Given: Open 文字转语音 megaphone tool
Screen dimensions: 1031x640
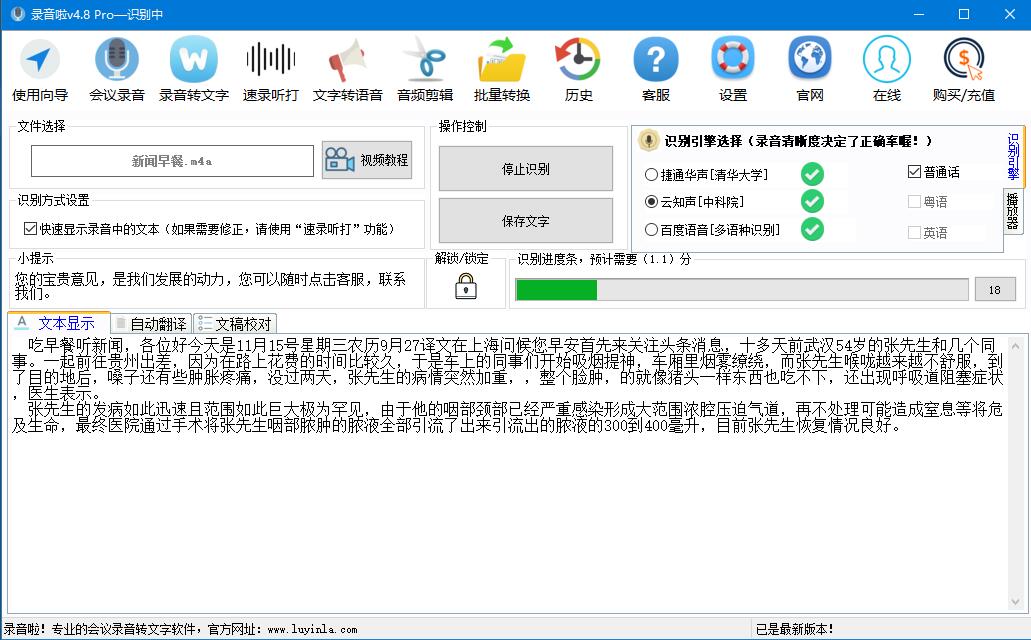Looking at the screenshot, I should (x=347, y=59).
